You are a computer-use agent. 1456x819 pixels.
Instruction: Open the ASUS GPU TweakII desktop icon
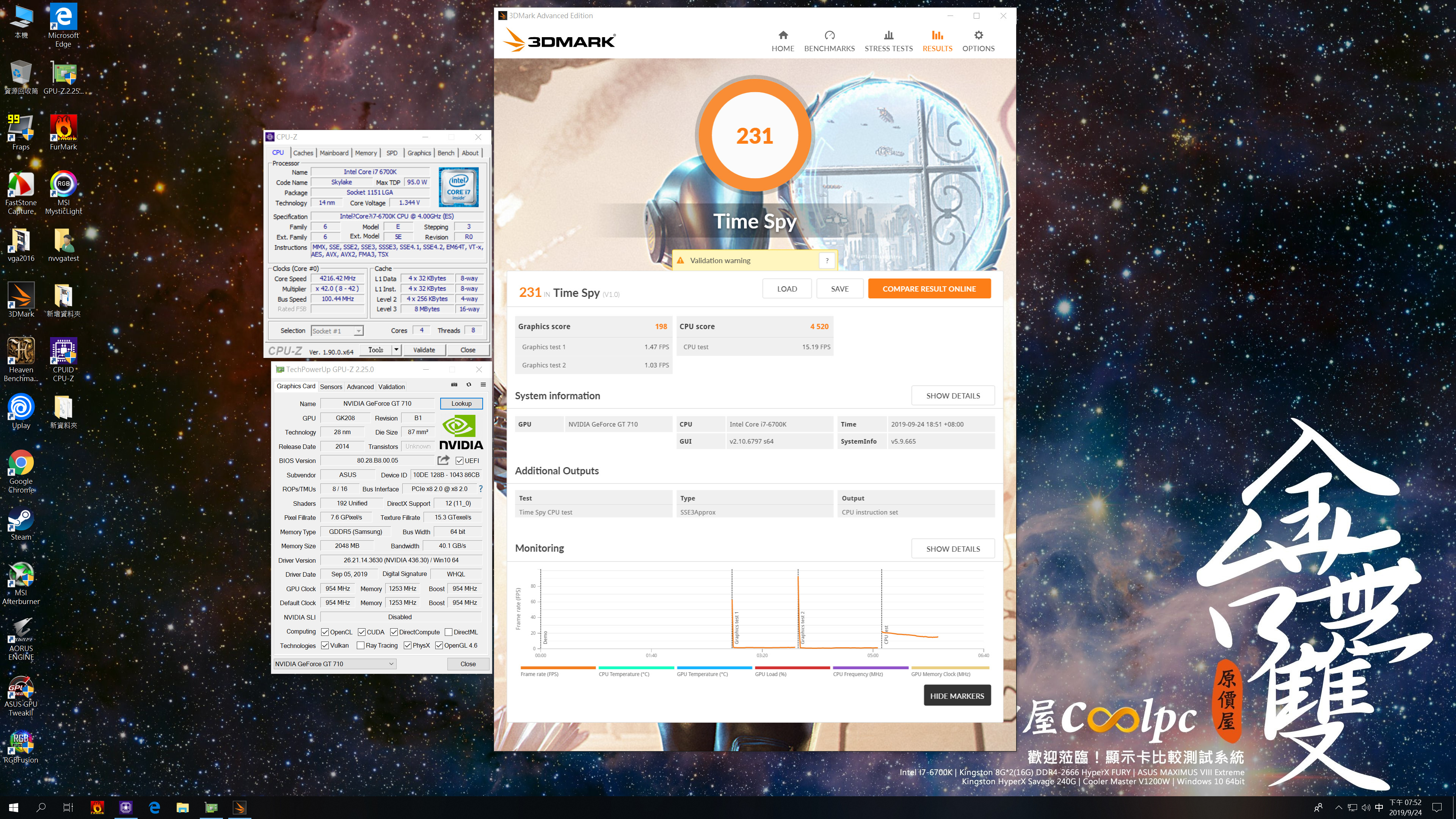click(x=21, y=695)
